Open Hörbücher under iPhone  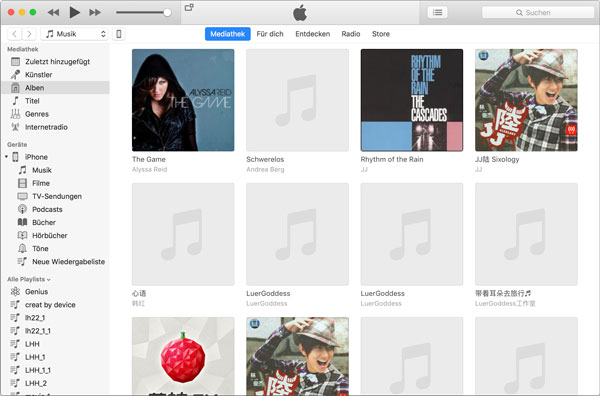(x=55, y=235)
